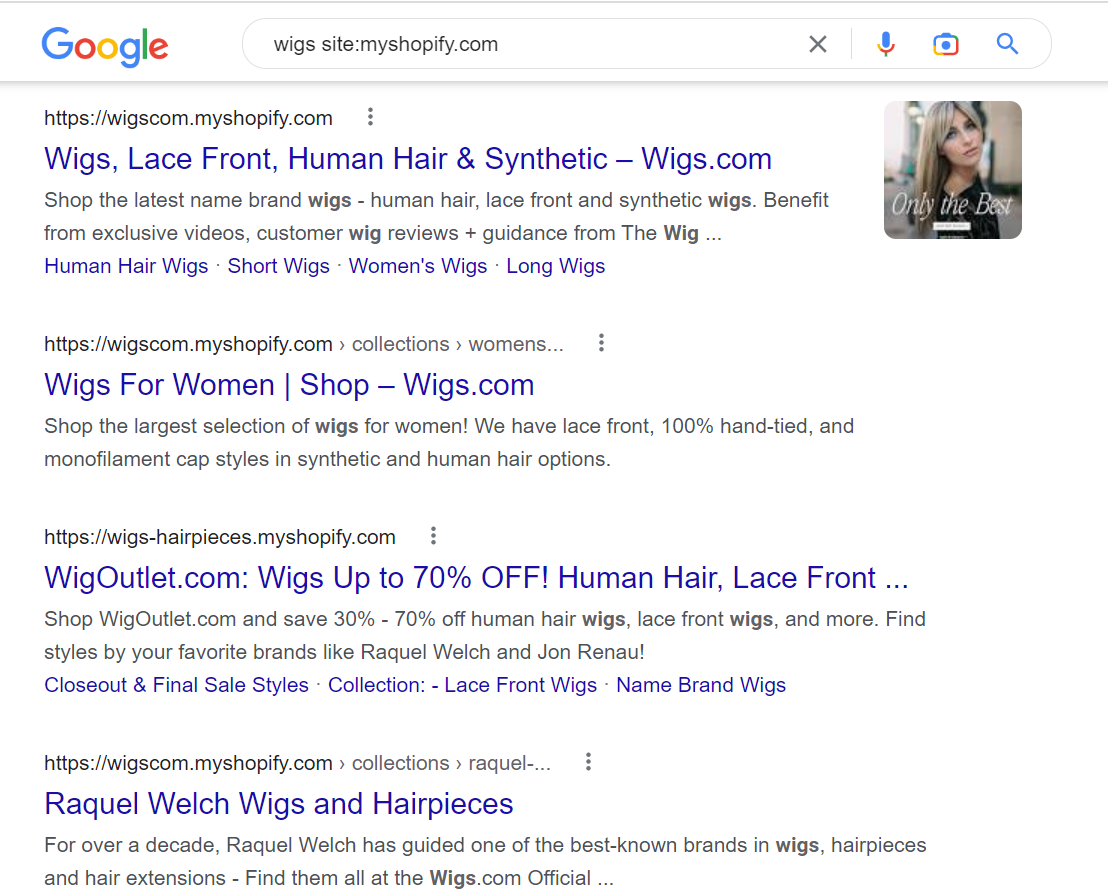1108x889 pixels.
Task: Open options menu for wigs-hairpieces.myshopify.com result
Action: (x=433, y=536)
